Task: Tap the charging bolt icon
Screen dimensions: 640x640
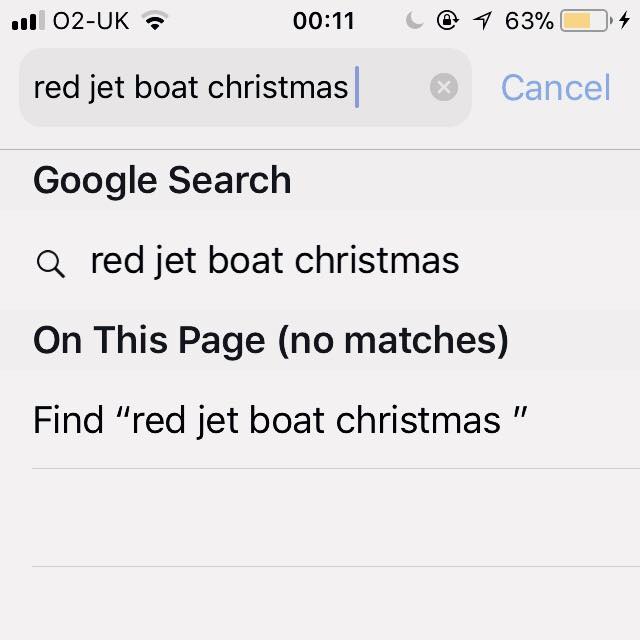Action: [x=624, y=20]
